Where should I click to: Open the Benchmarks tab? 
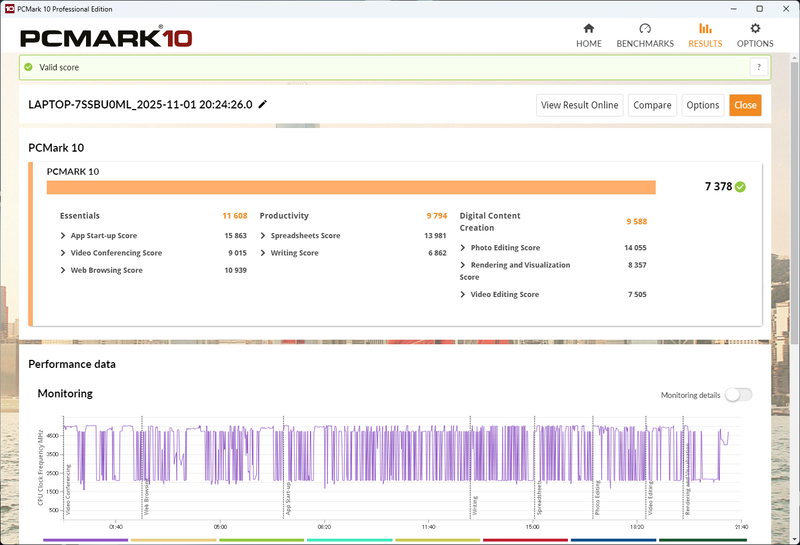645,35
